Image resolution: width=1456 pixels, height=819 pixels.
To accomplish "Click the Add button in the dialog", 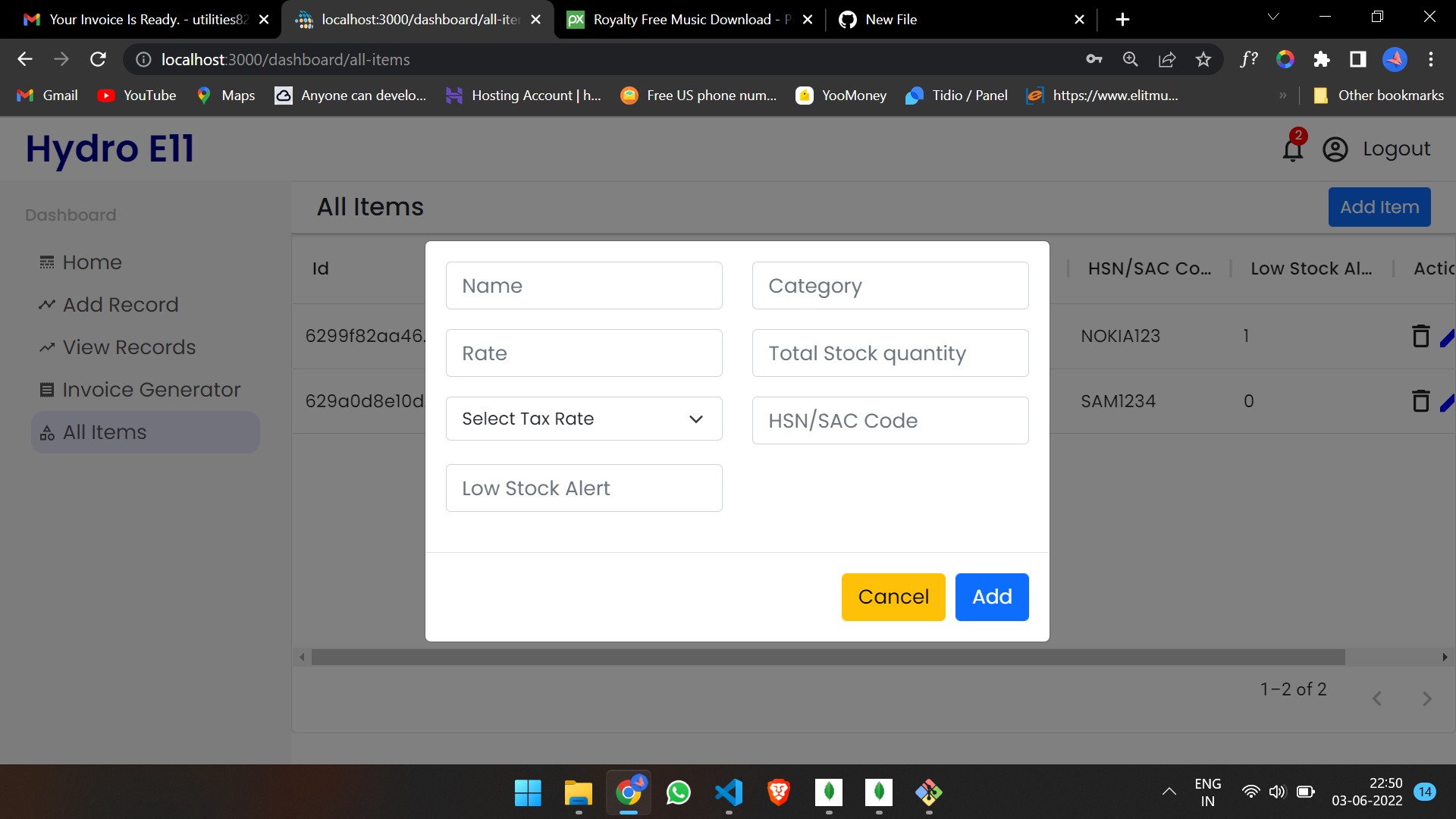I will pos(991,597).
